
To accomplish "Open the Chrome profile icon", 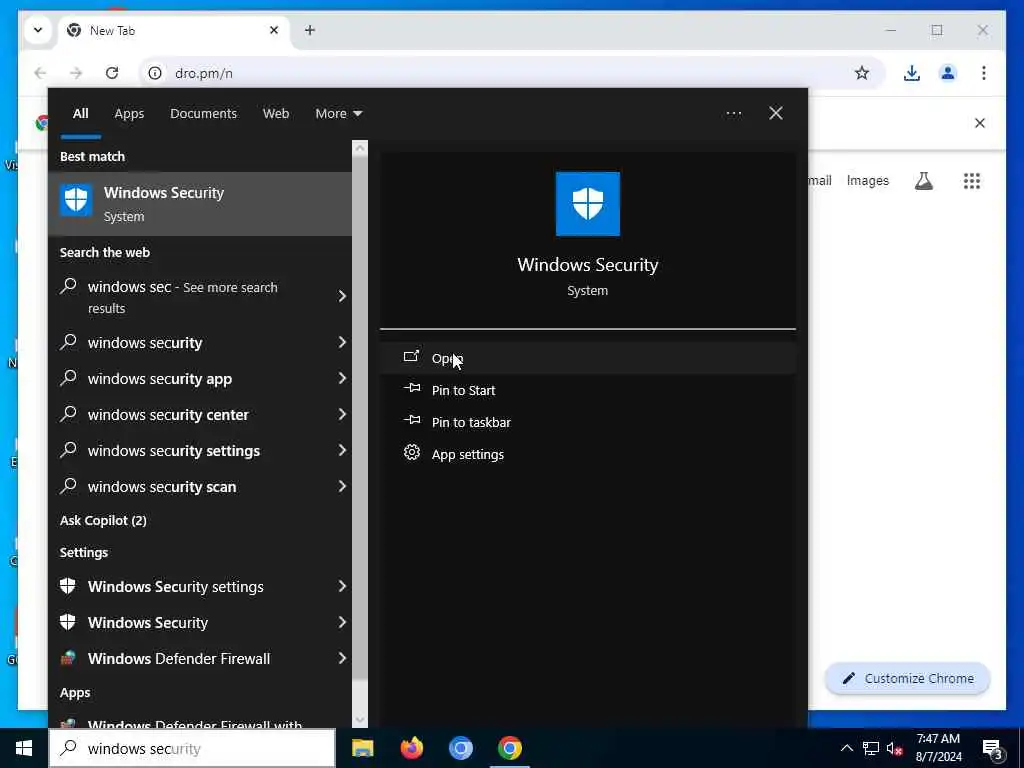I will [x=948, y=73].
